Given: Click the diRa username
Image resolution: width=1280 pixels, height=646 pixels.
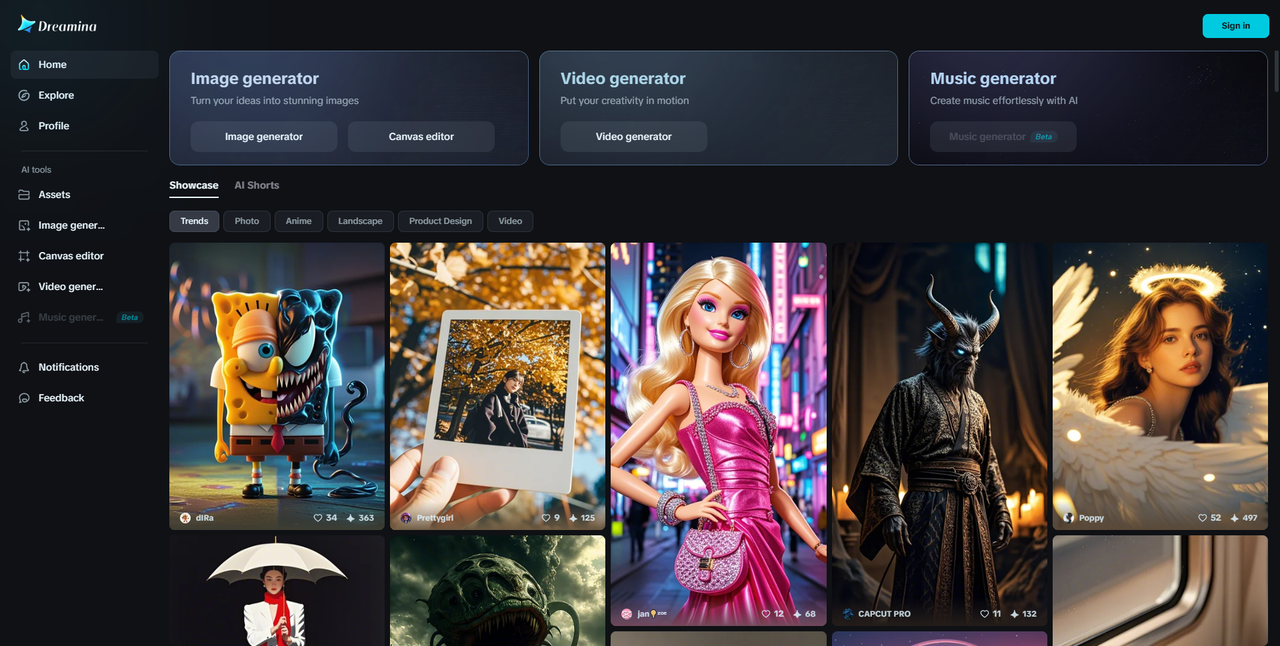Looking at the screenshot, I should click(x=205, y=518).
